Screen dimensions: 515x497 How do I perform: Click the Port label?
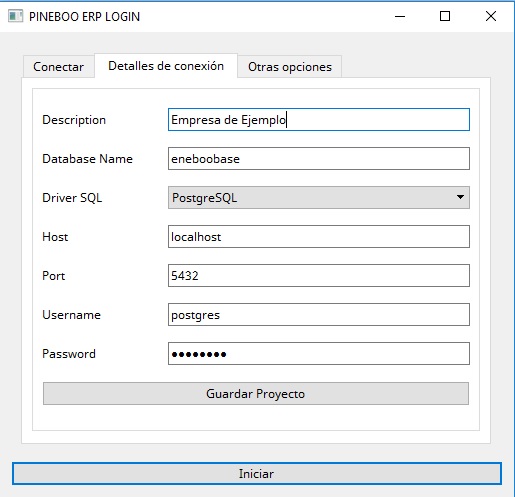(x=53, y=276)
